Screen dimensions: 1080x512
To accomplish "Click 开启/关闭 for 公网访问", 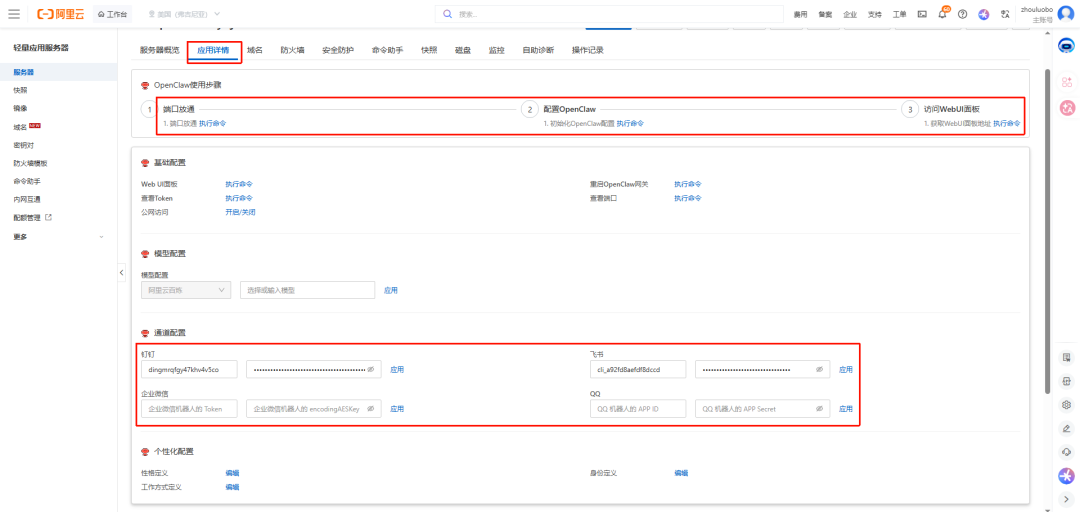I will pos(240,212).
